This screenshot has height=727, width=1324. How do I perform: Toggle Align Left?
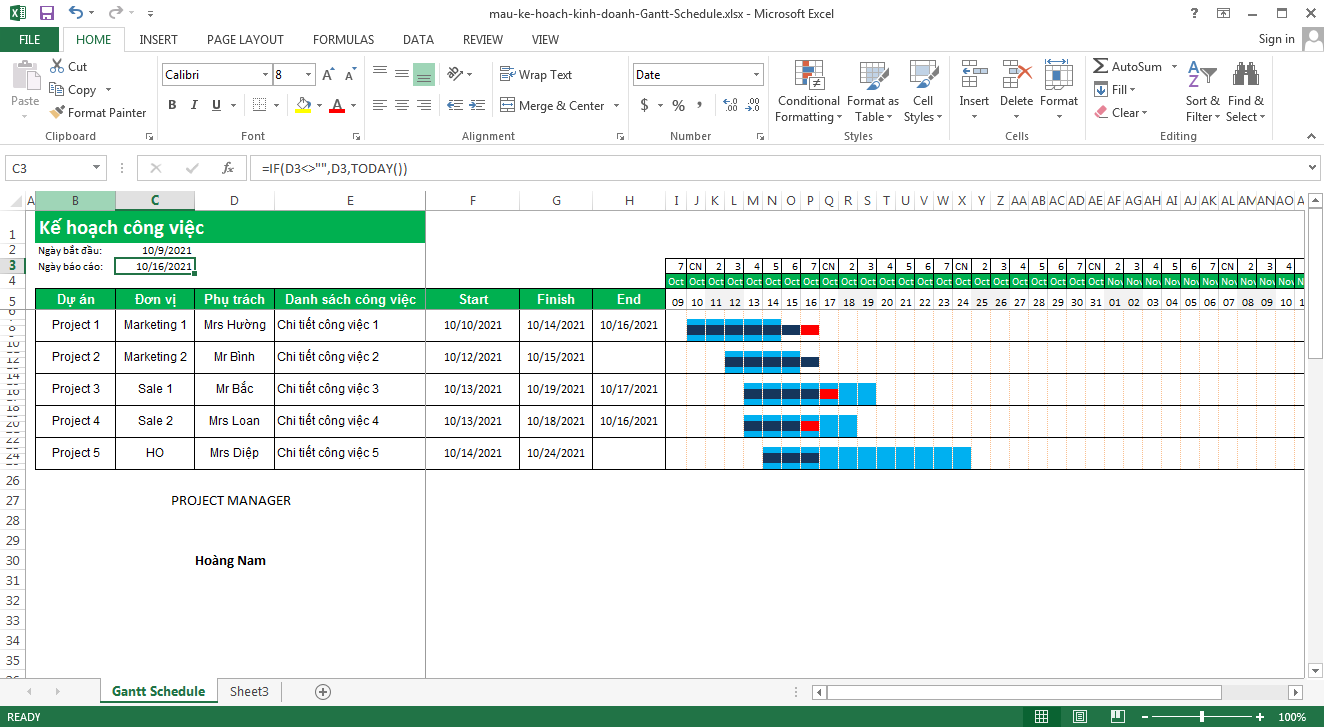[379, 105]
